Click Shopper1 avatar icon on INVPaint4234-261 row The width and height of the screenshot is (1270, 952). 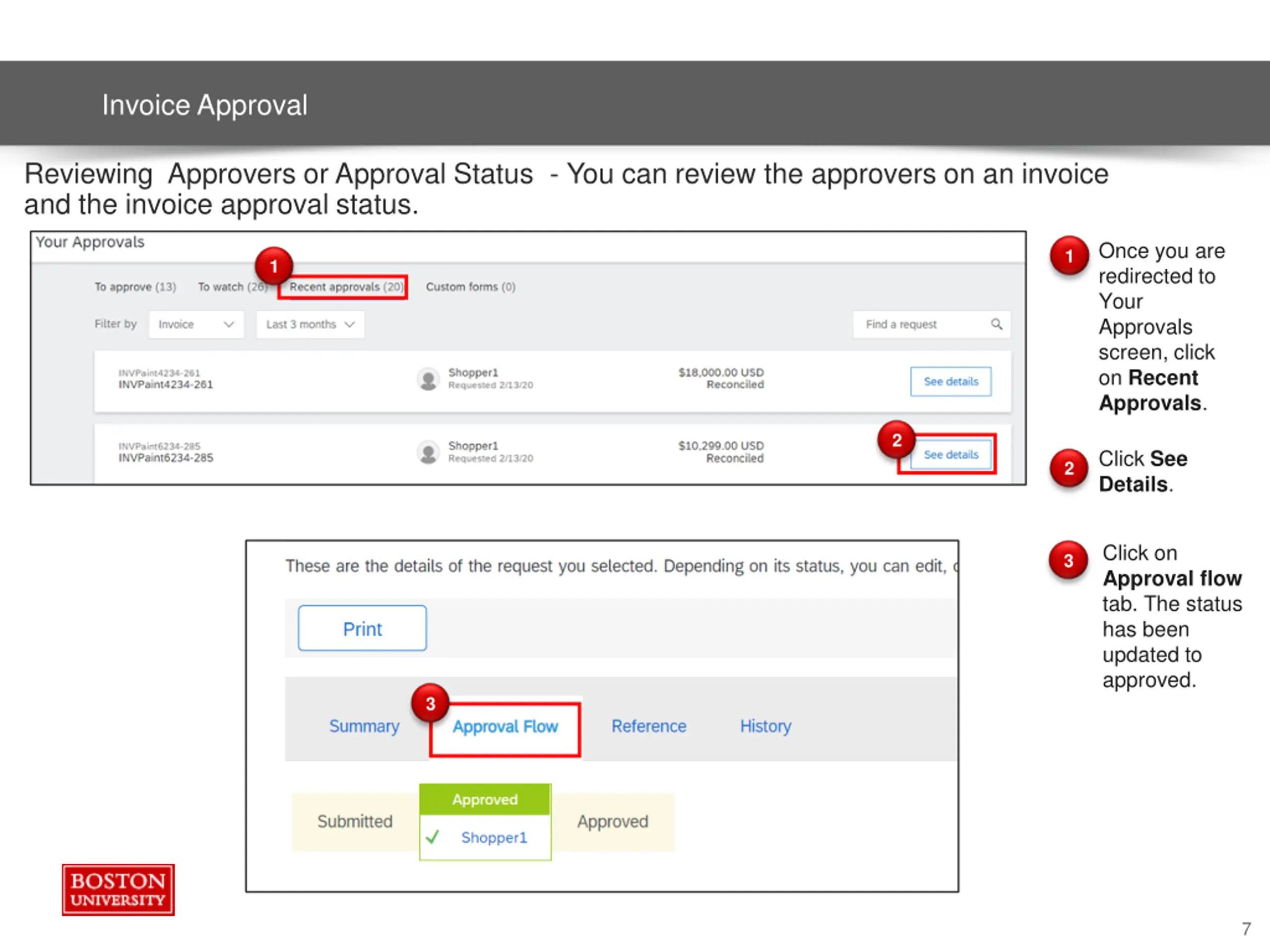[x=428, y=379]
